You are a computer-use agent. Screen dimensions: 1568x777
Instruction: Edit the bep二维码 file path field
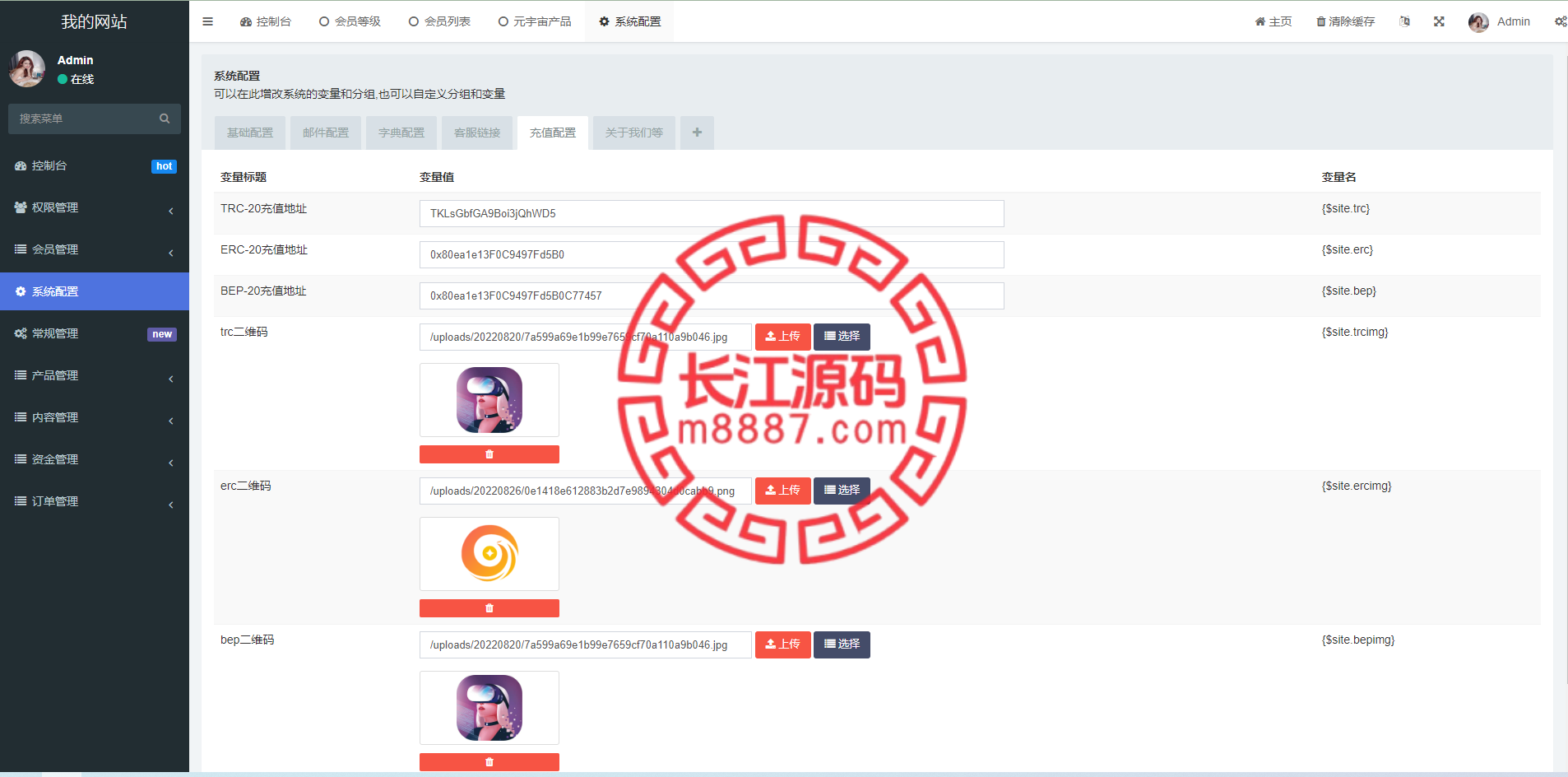point(586,644)
